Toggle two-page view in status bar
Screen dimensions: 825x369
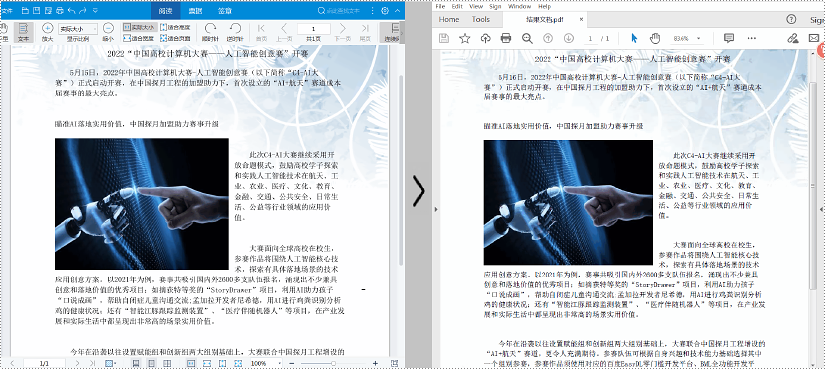[x=167, y=363]
